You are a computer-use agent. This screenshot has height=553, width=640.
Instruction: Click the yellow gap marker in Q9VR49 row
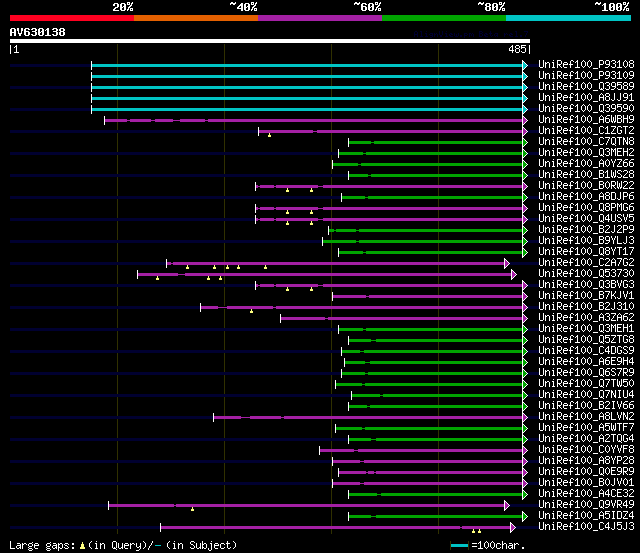point(193,509)
